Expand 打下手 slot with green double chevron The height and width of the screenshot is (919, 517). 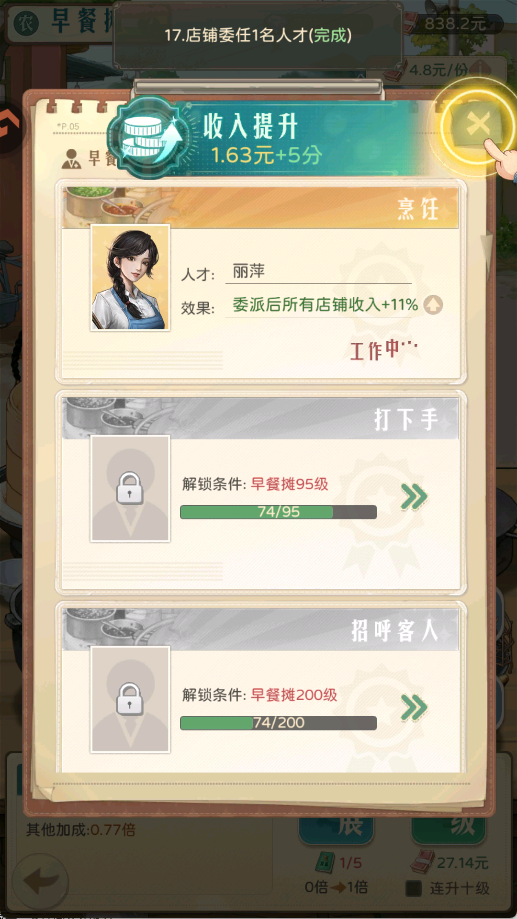pyautogui.click(x=414, y=497)
